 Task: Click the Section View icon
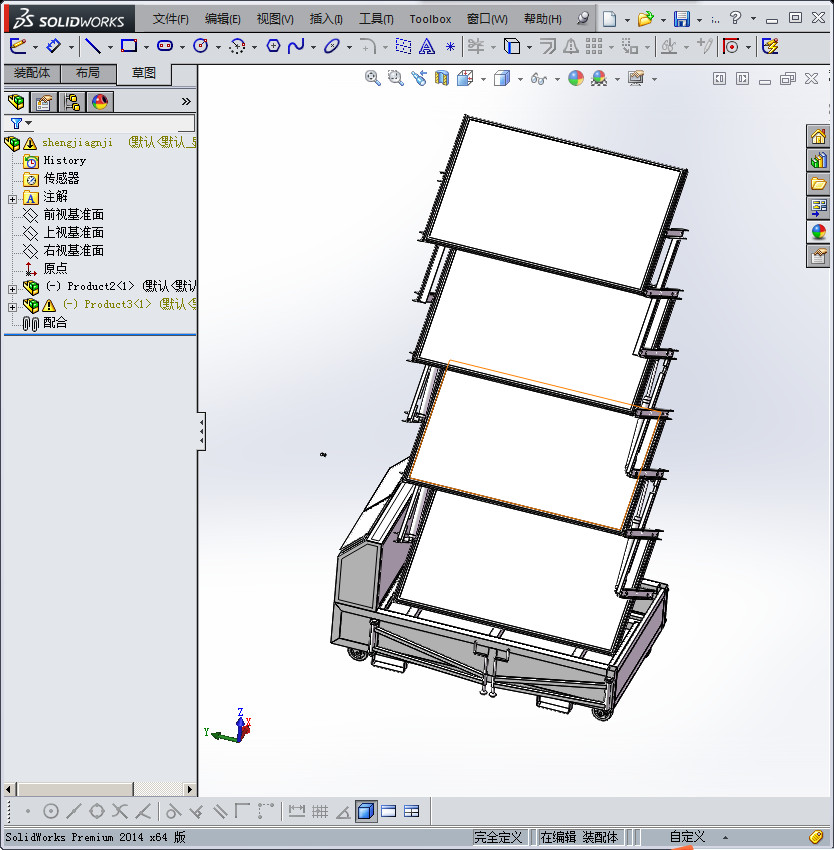(442, 79)
